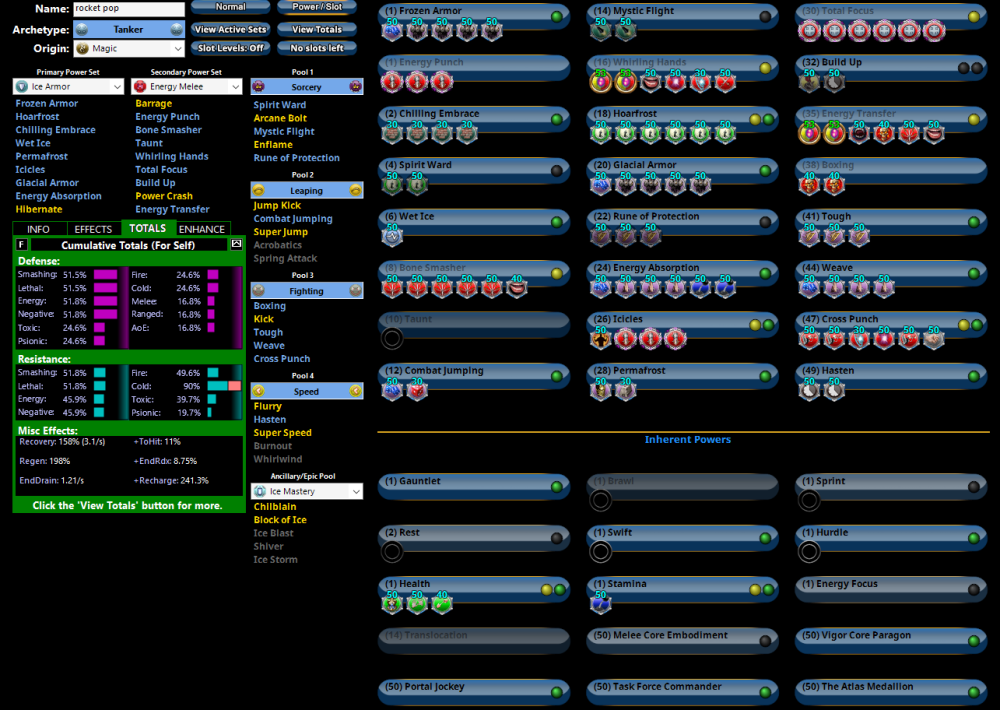Click the left Sorcery pool icon
This screenshot has width=1000, height=710.
tap(259, 87)
